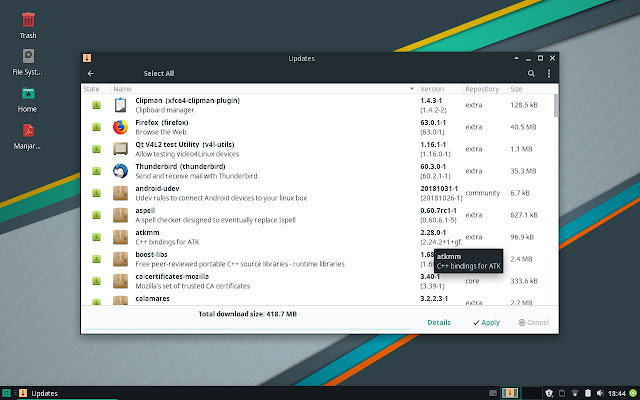
Task: Apply the pending updates
Action: click(486, 322)
